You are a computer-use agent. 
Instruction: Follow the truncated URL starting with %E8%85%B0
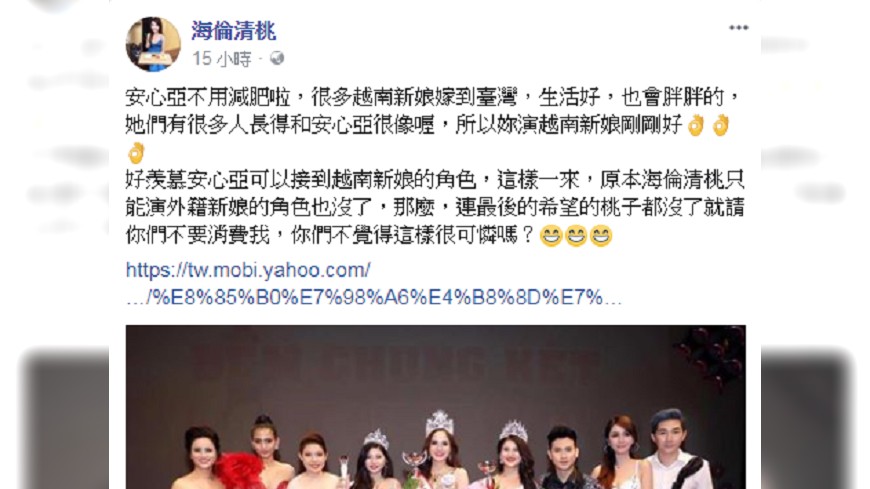pyautogui.click(x=374, y=298)
